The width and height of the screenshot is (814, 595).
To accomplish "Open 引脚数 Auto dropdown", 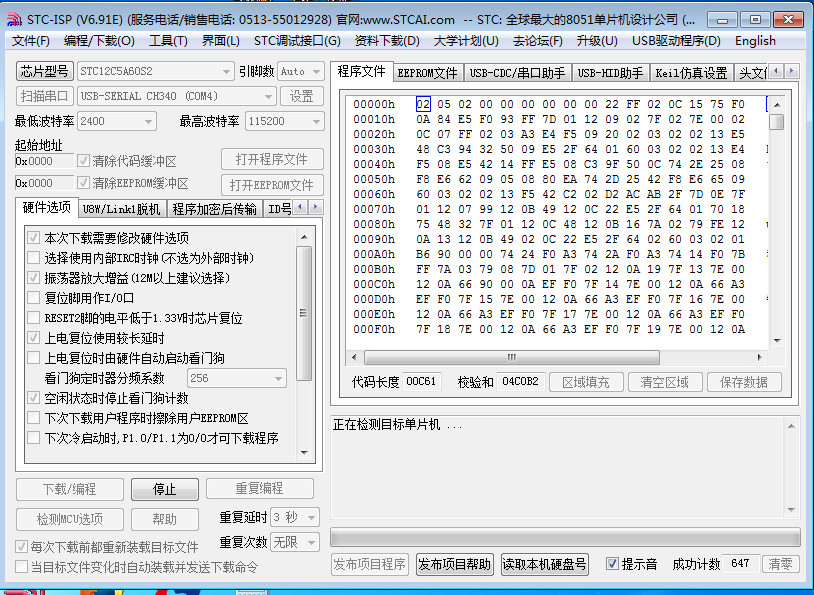I will click(301, 71).
